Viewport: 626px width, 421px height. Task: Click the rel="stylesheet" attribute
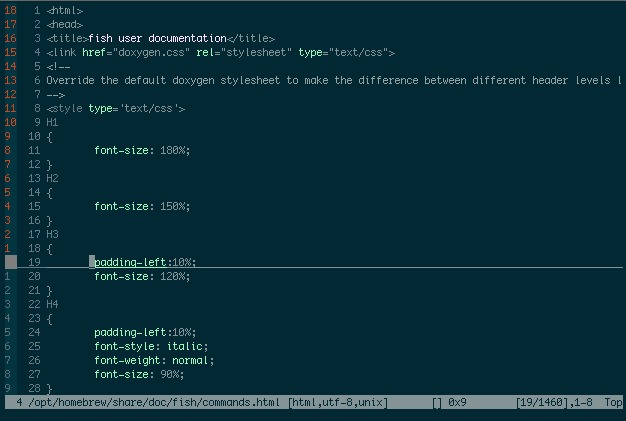[244, 53]
